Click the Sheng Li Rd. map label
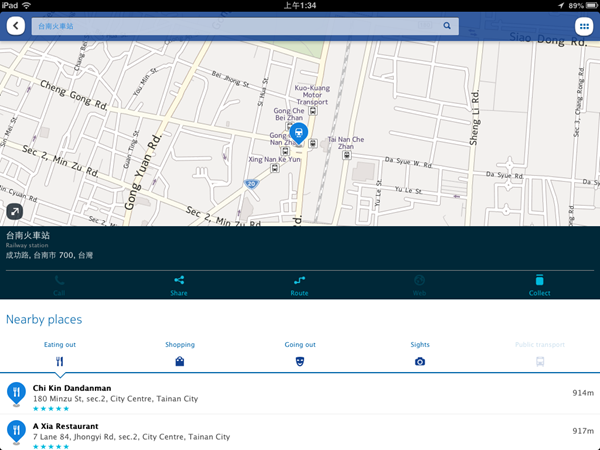600x450 pixels. (474, 118)
